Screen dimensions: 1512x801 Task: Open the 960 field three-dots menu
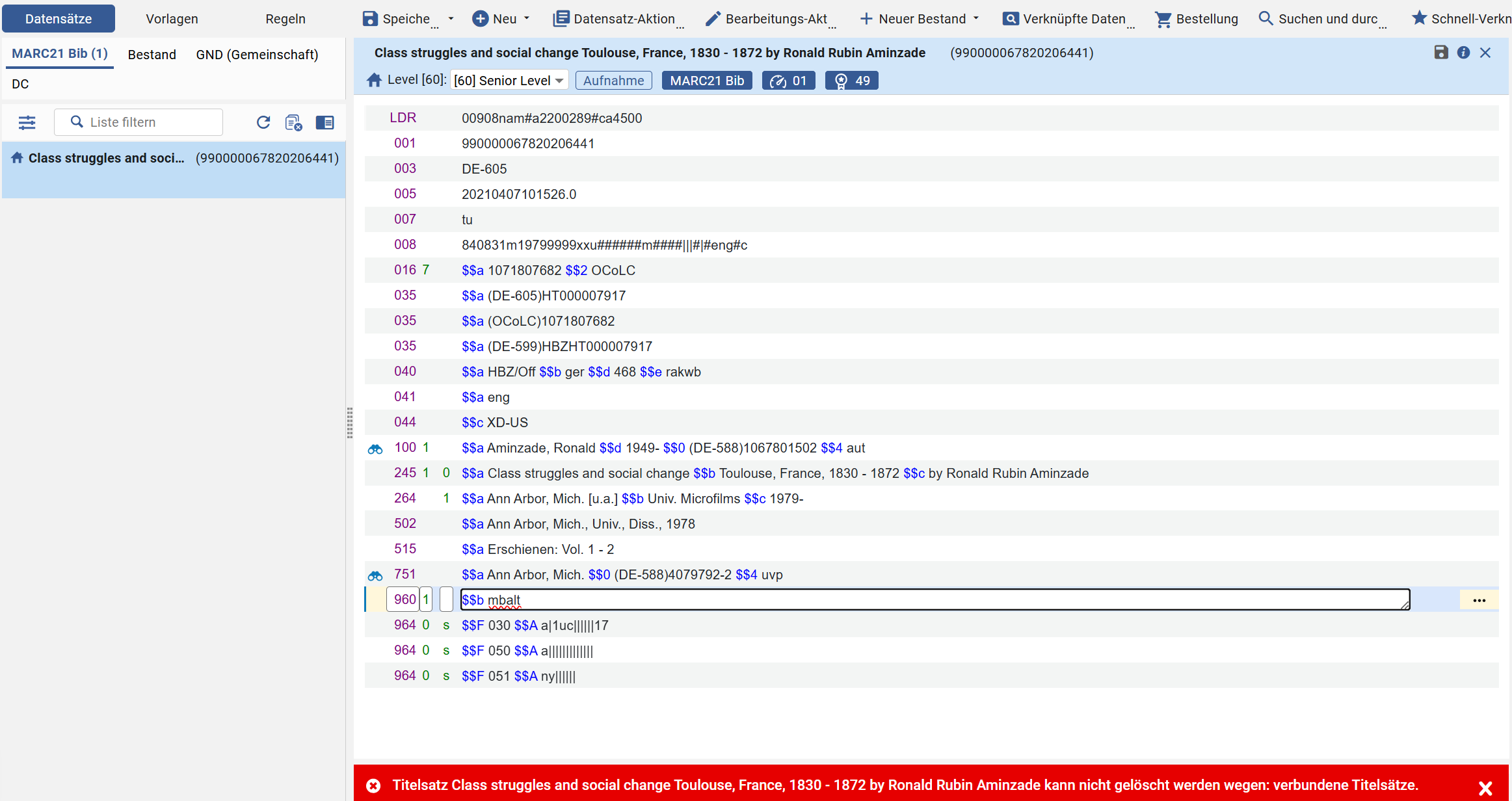coord(1479,600)
